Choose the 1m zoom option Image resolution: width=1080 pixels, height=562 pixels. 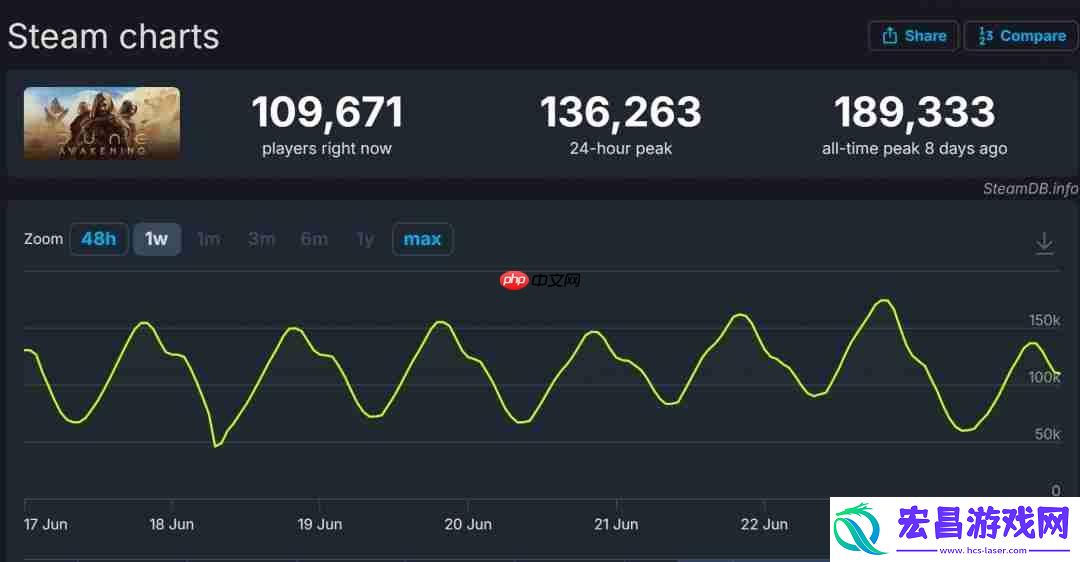(209, 239)
